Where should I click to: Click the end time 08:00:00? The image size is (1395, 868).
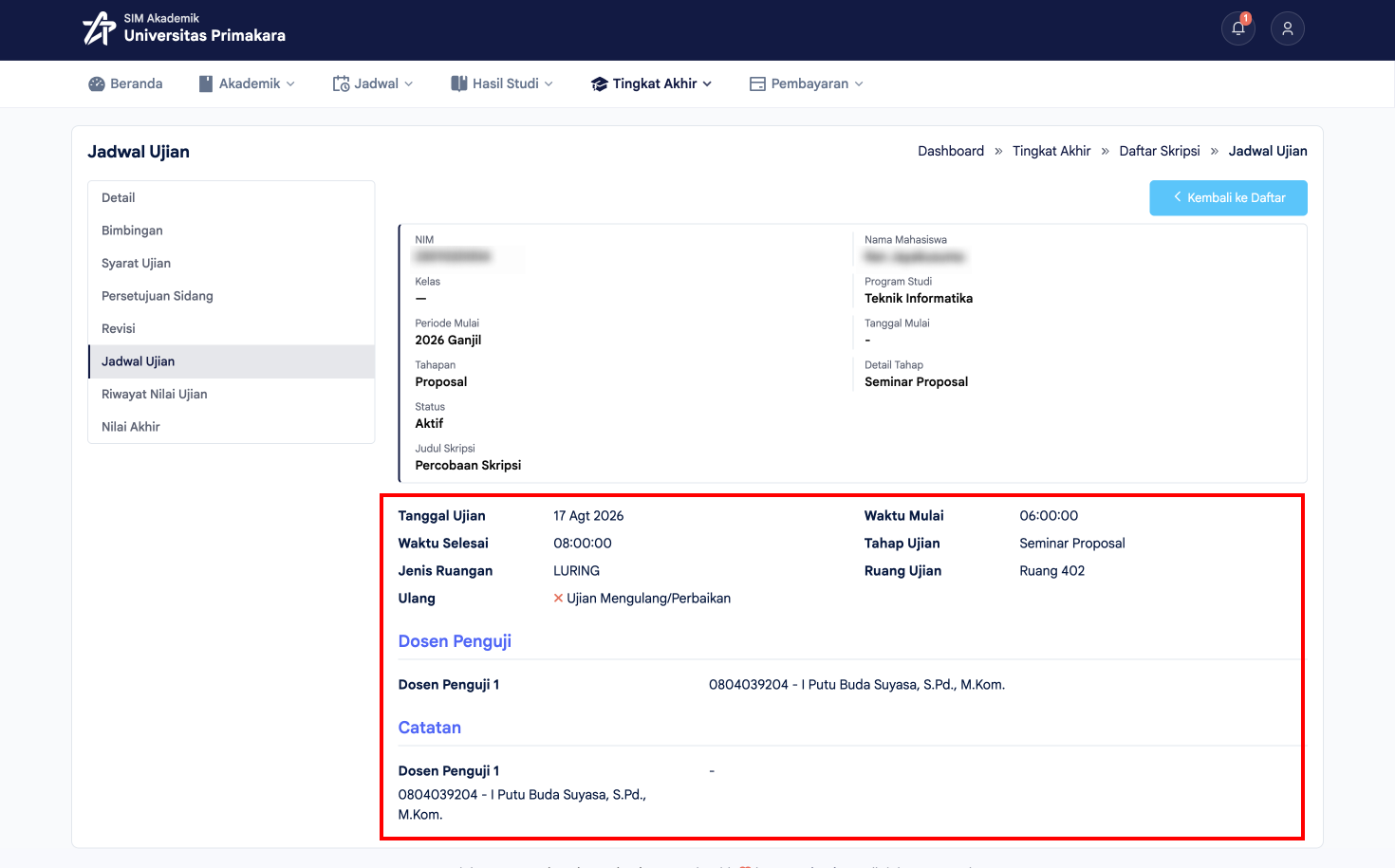[x=583, y=544]
